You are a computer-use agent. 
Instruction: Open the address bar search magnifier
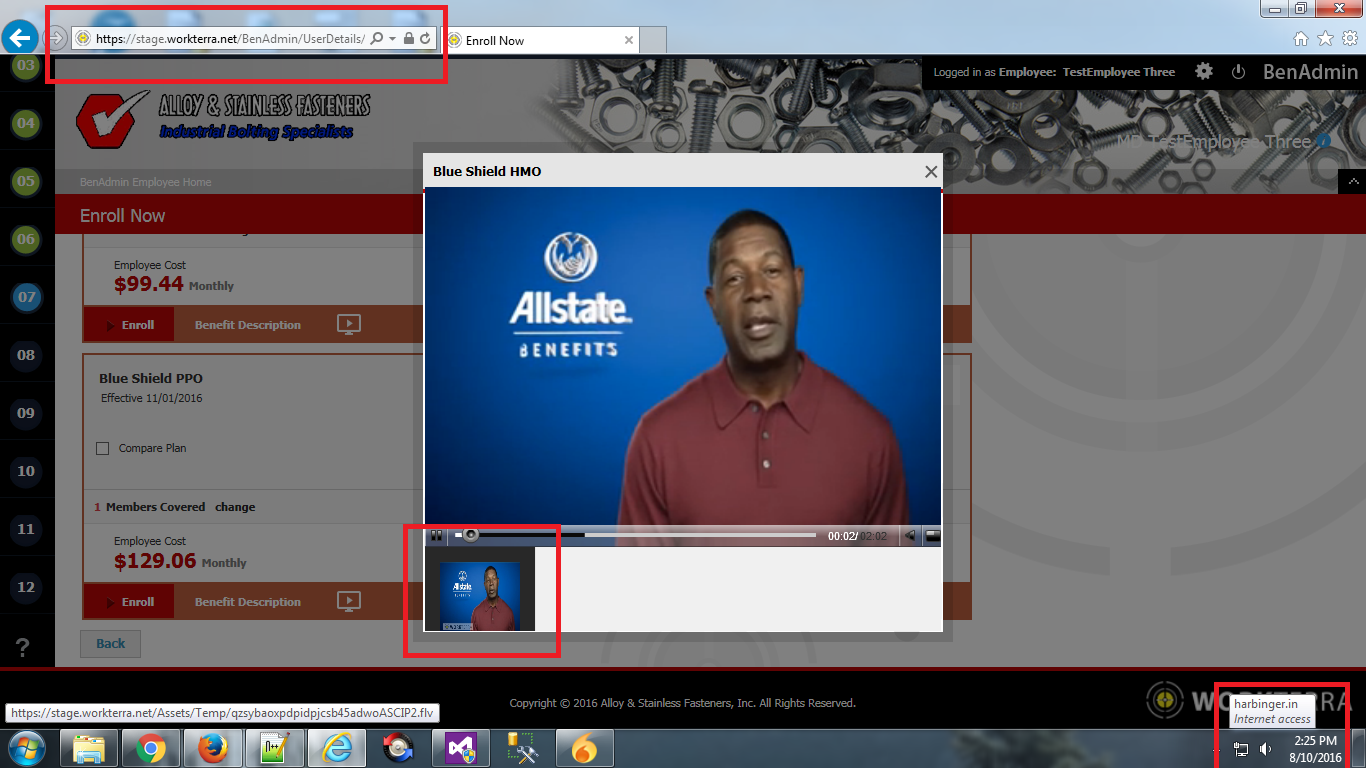pos(377,39)
